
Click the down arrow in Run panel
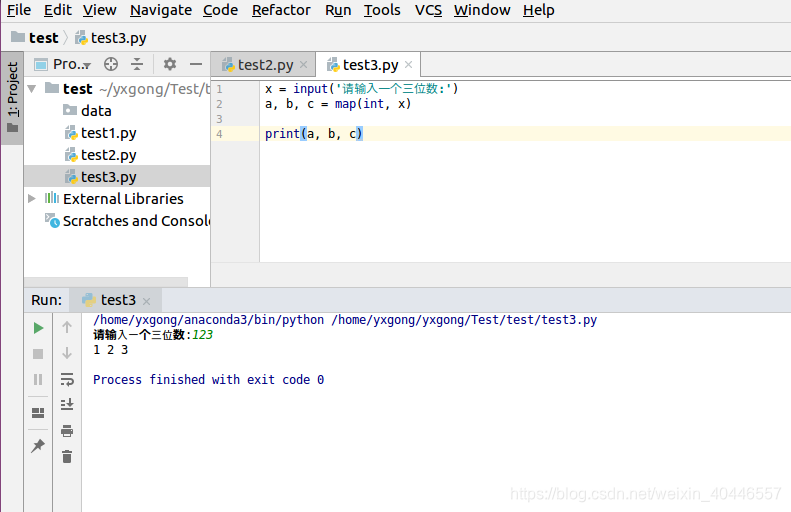point(67,353)
